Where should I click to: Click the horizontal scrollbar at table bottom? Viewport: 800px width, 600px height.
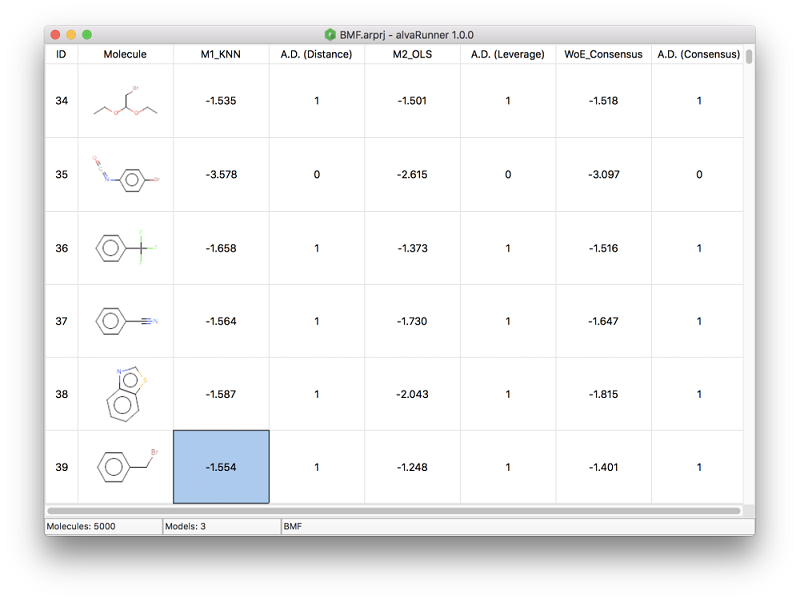tap(393, 511)
